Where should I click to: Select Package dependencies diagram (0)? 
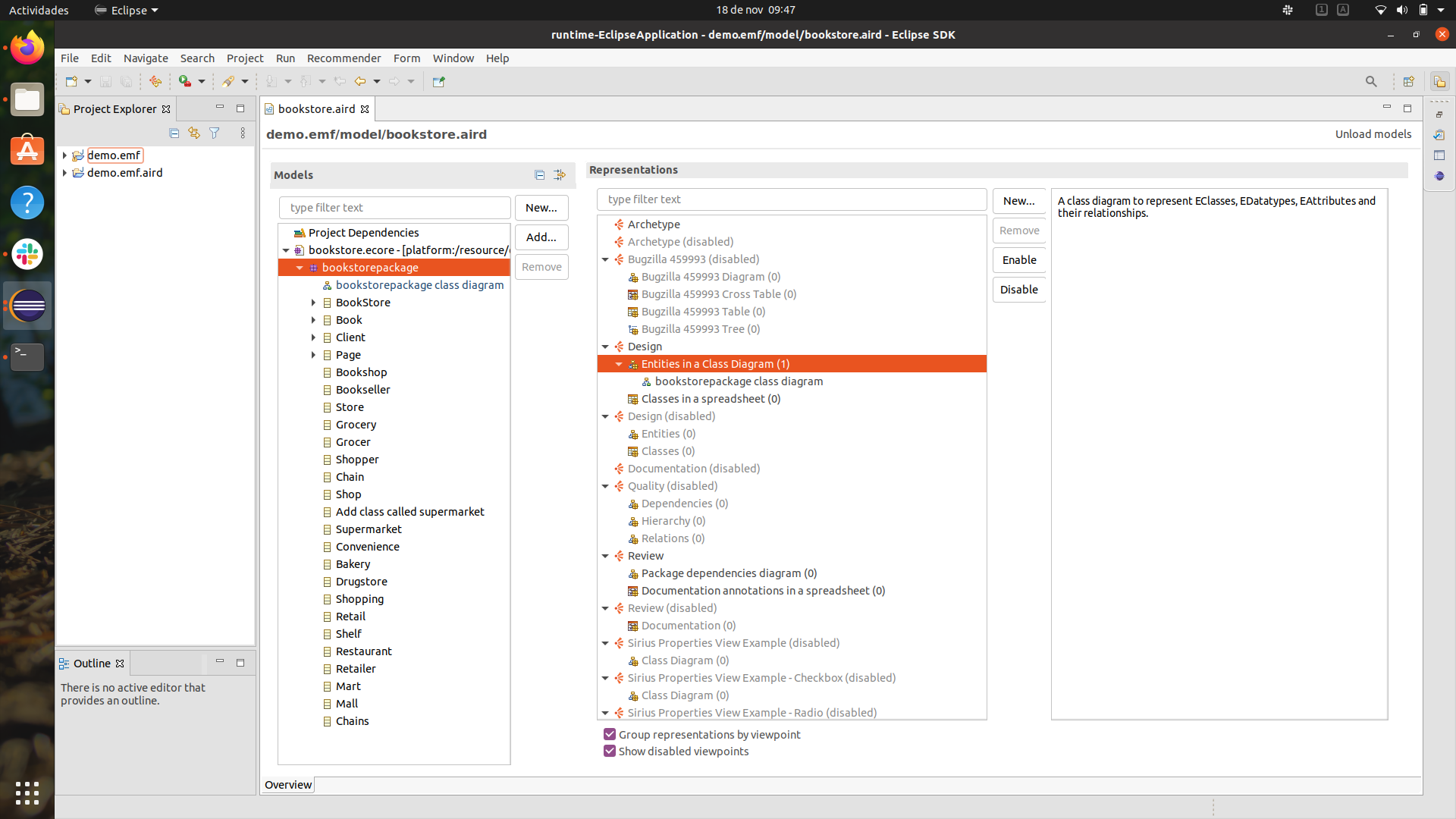coord(729,573)
